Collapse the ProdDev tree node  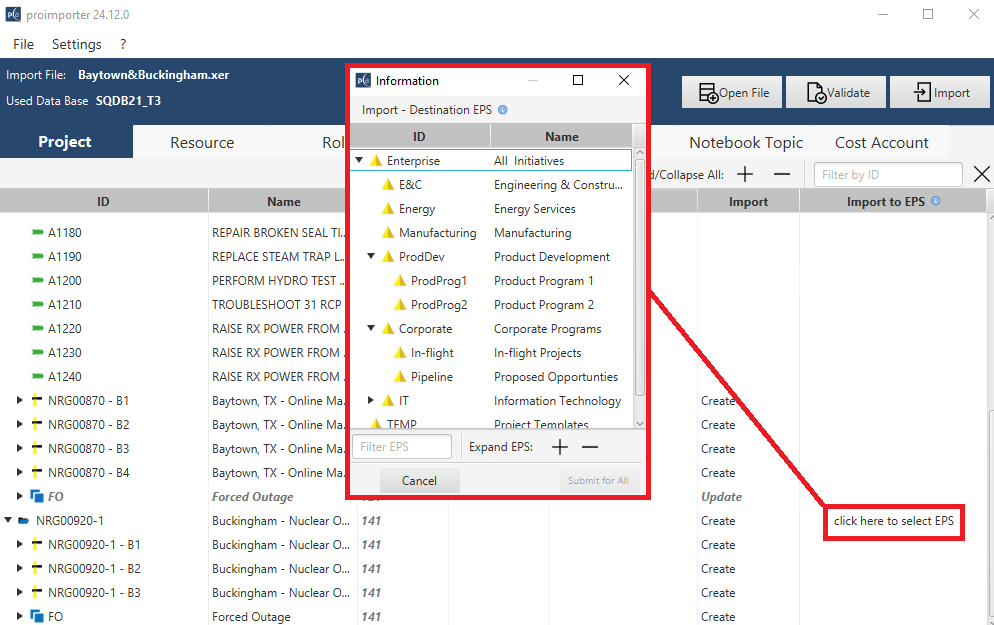371,257
